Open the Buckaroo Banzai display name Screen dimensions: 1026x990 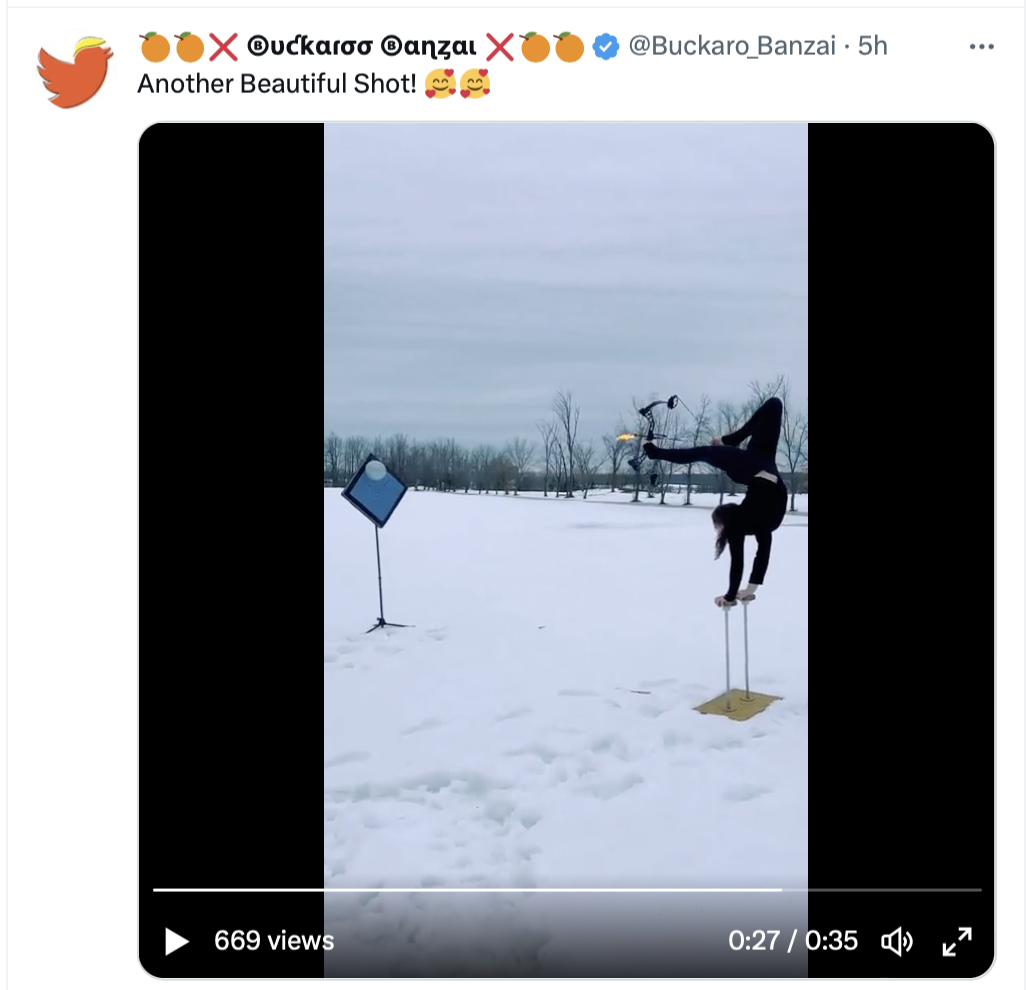[x=362, y=46]
